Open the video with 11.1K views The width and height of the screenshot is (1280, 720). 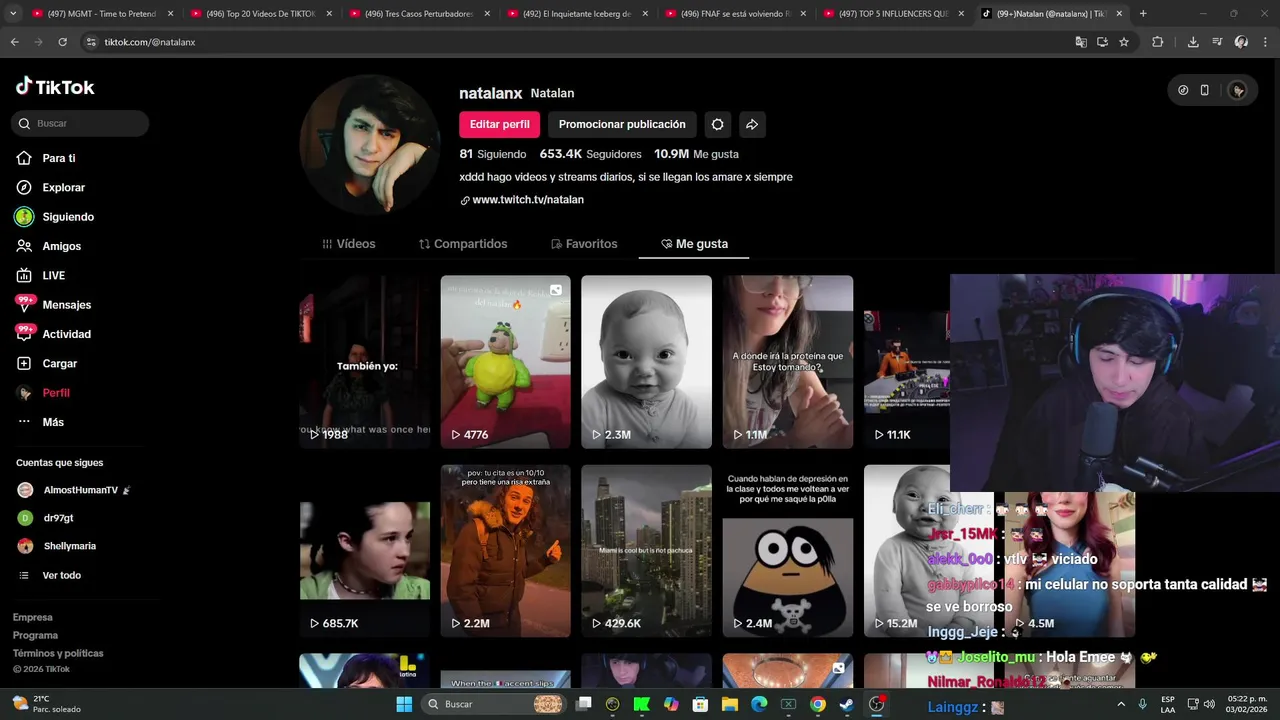pyautogui.click(x=906, y=362)
